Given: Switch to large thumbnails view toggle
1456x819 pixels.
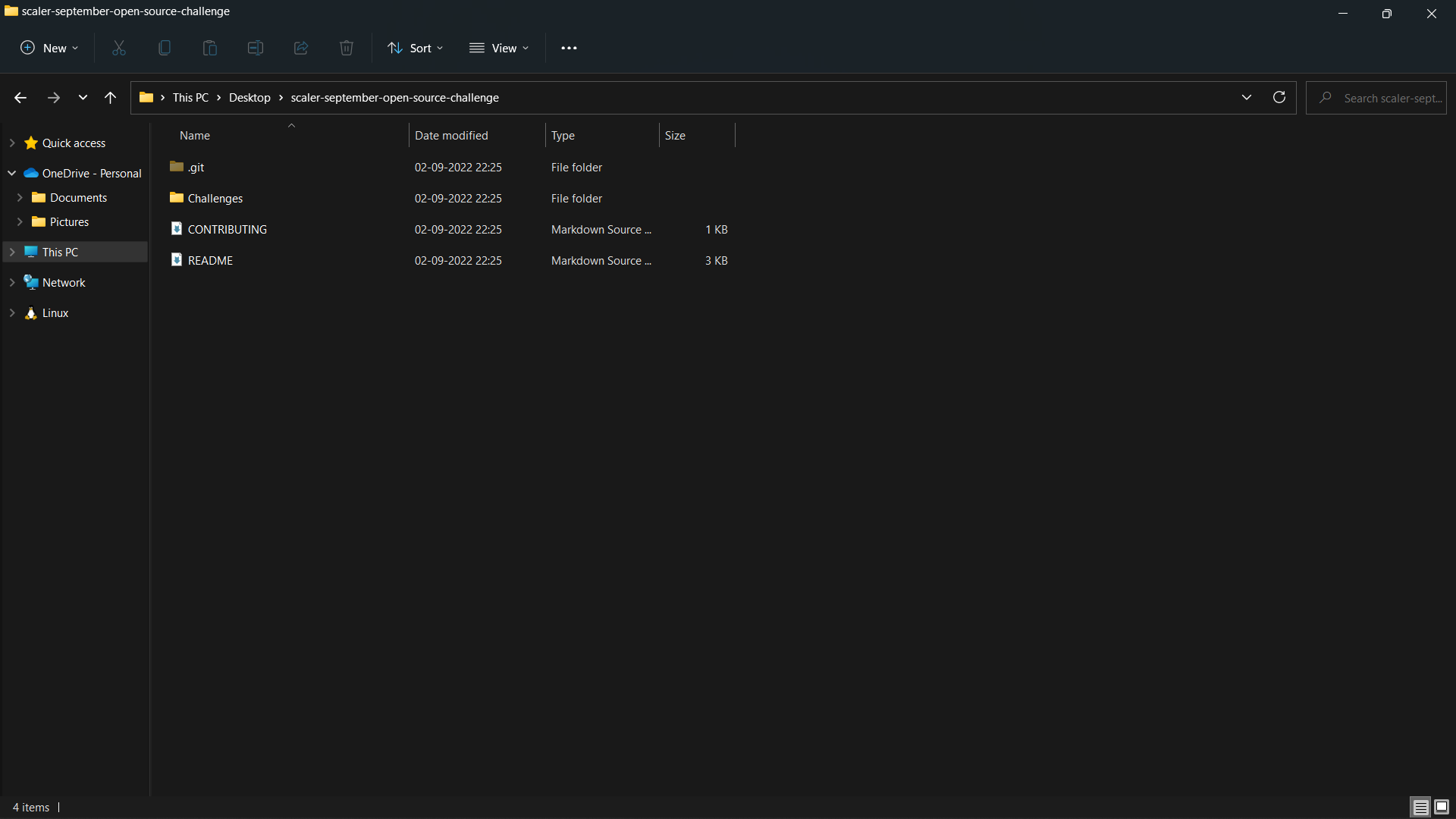Looking at the screenshot, I should point(1442,807).
